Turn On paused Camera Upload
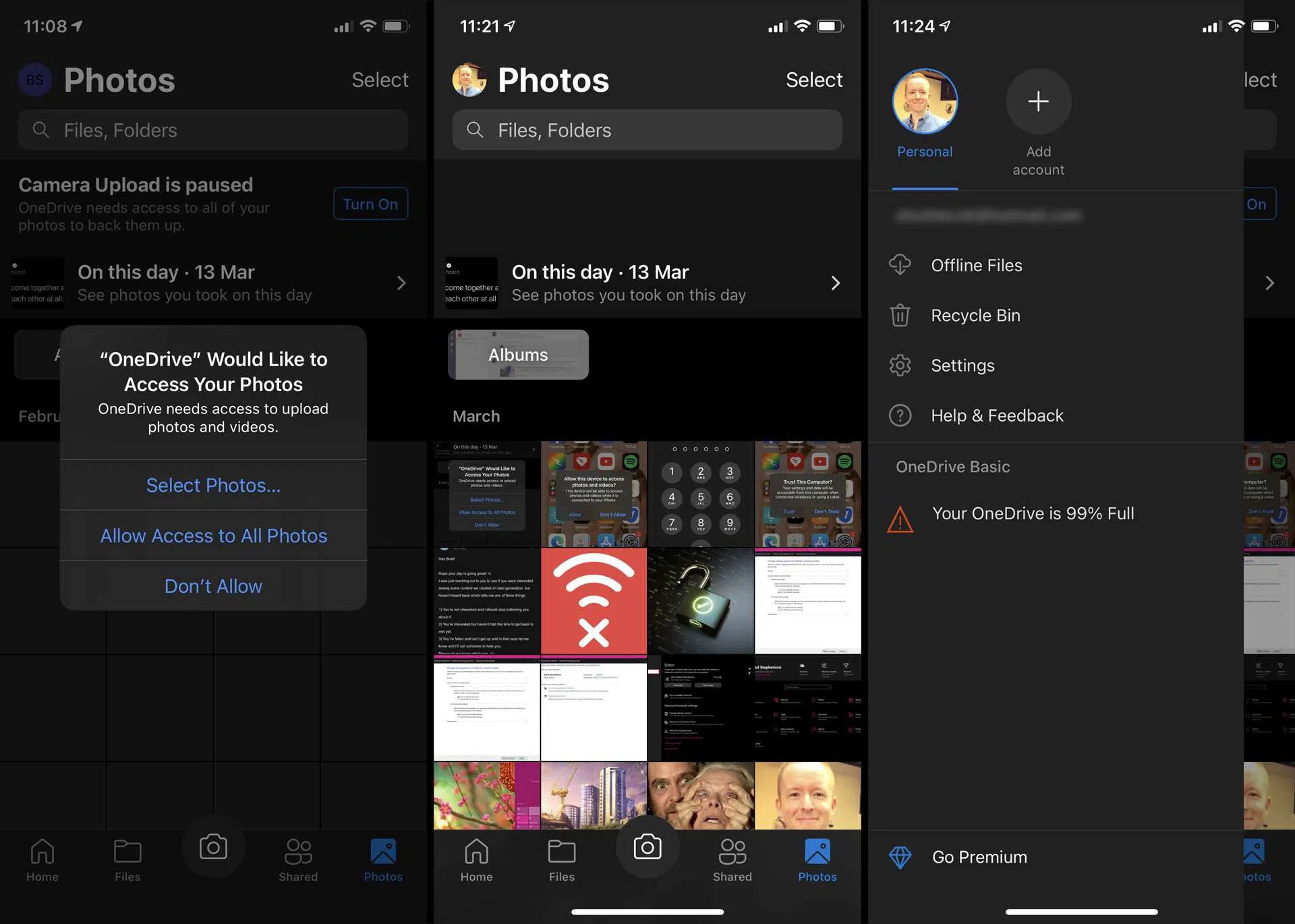The width and height of the screenshot is (1295, 924). 370,204
